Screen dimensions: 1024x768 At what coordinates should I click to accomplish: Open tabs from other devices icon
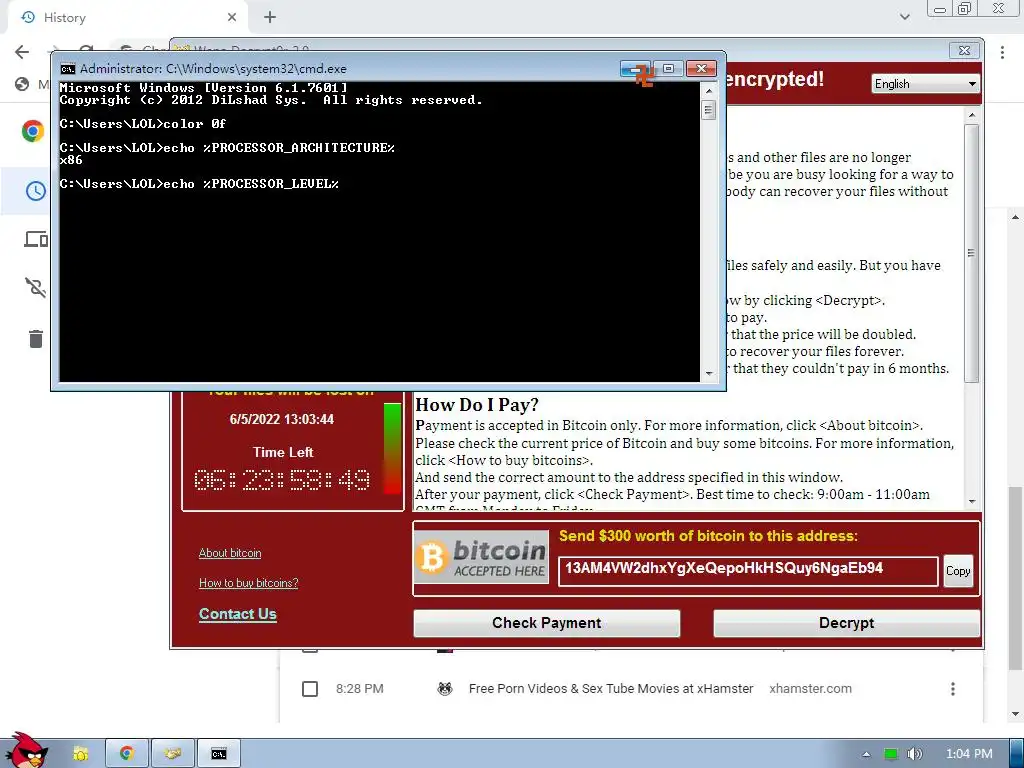[x=36, y=240]
